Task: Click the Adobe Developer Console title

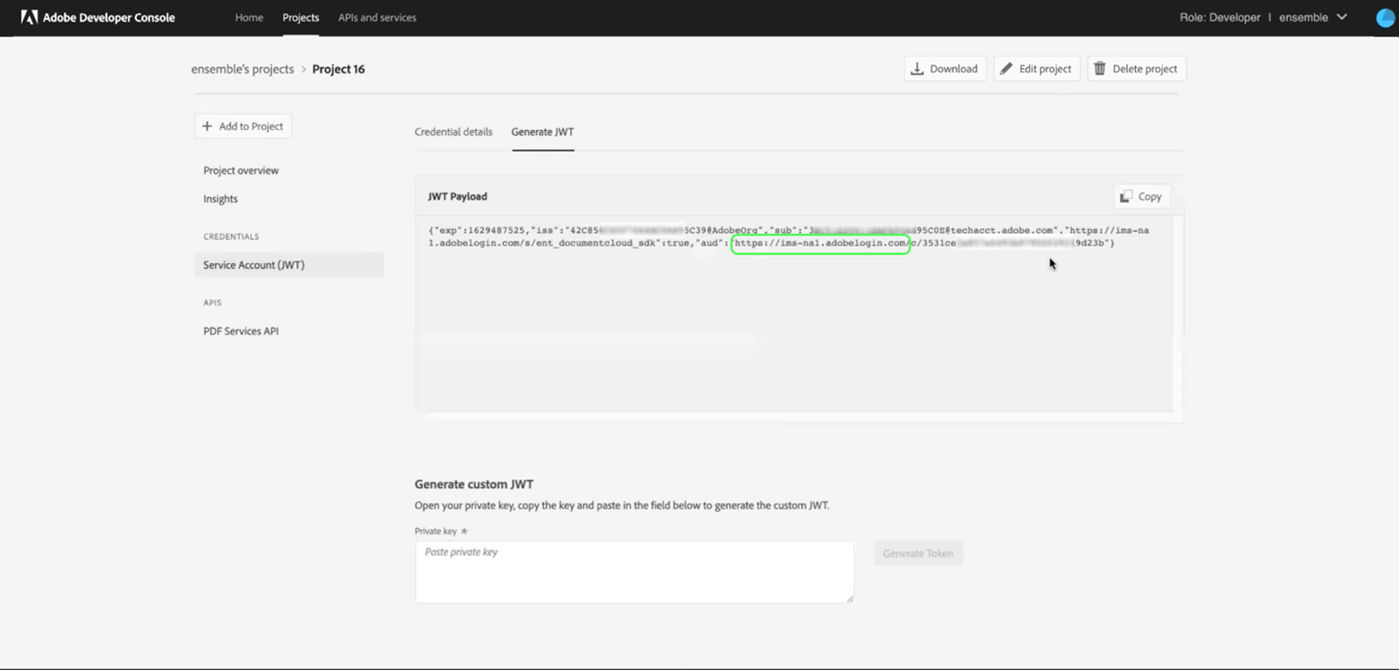Action: pos(109,17)
